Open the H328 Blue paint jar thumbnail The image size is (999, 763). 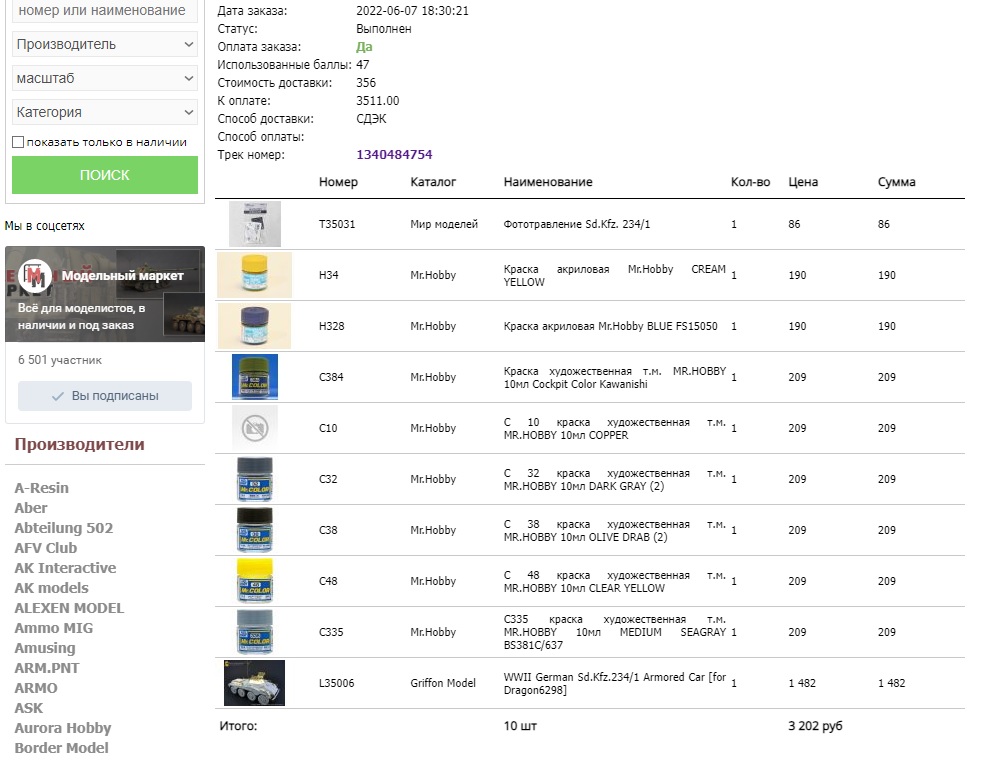[x=254, y=326]
